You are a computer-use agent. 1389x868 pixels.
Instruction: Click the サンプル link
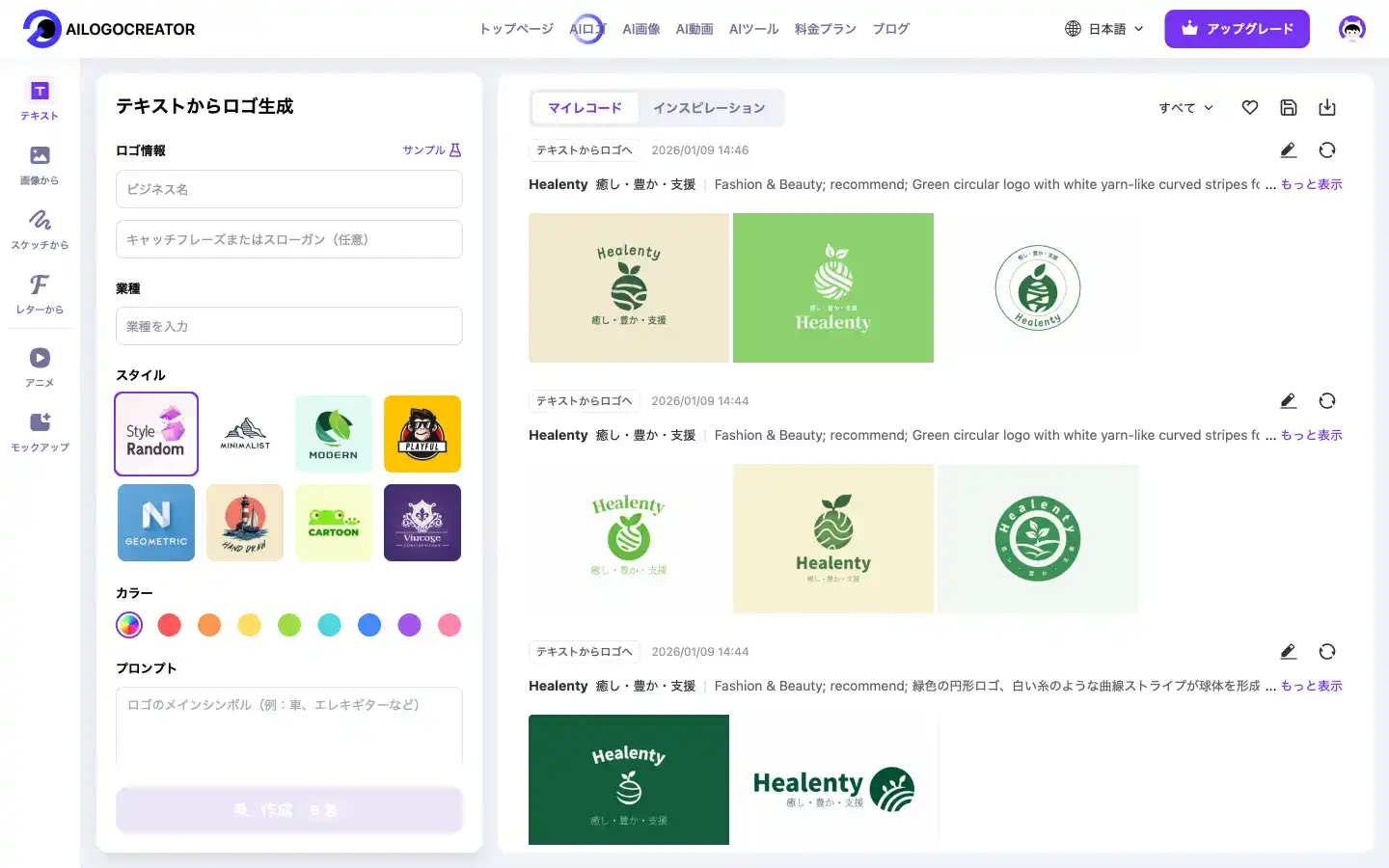click(x=431, y=150)
